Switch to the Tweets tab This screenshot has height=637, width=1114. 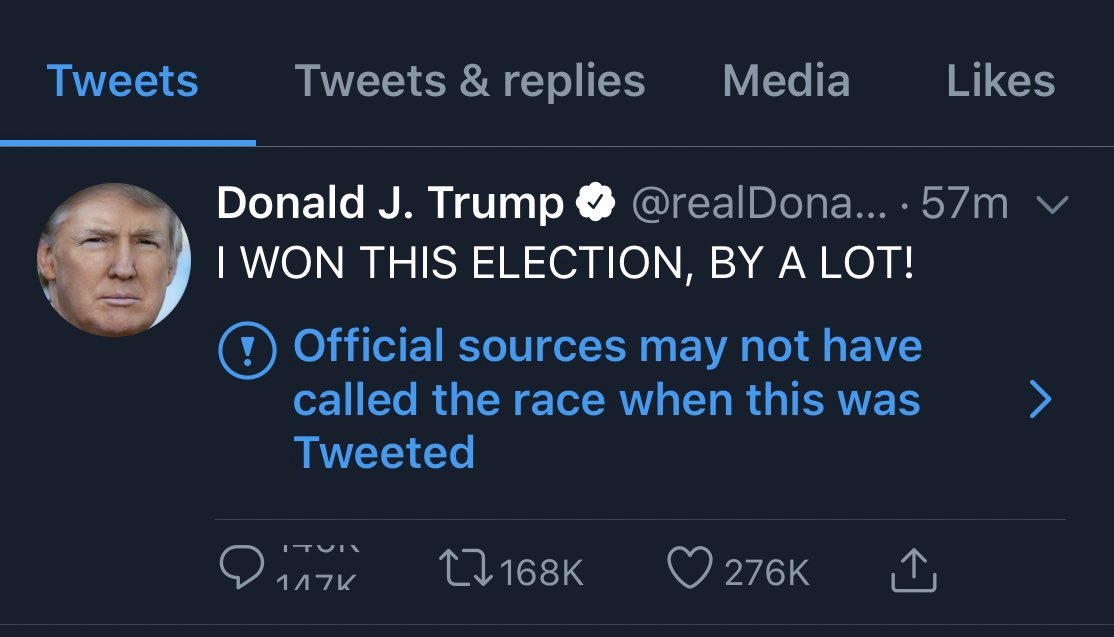(x=122, y=80)
